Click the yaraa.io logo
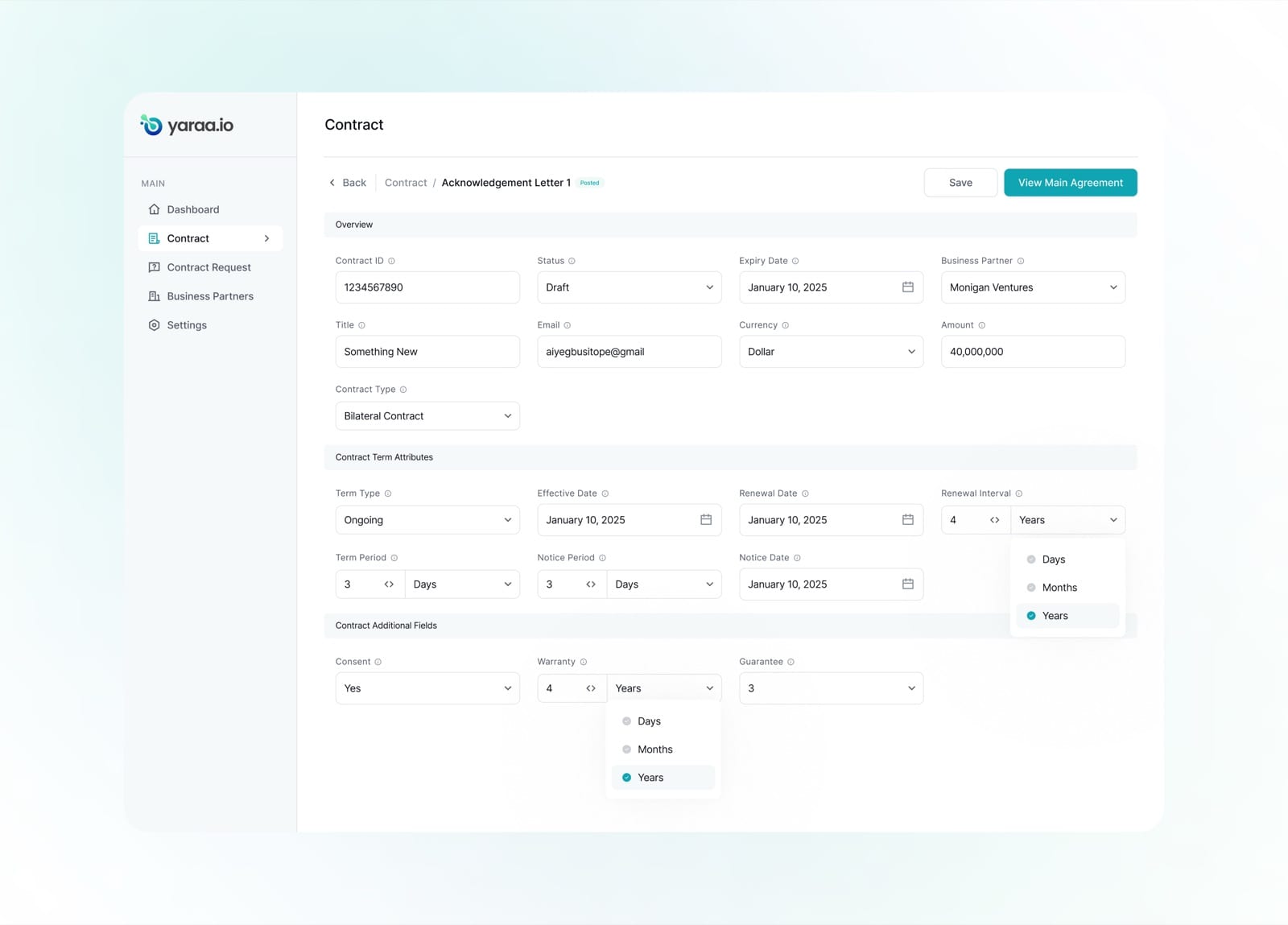This screenshot has height=925, width=1288. [x=187, y=125]
